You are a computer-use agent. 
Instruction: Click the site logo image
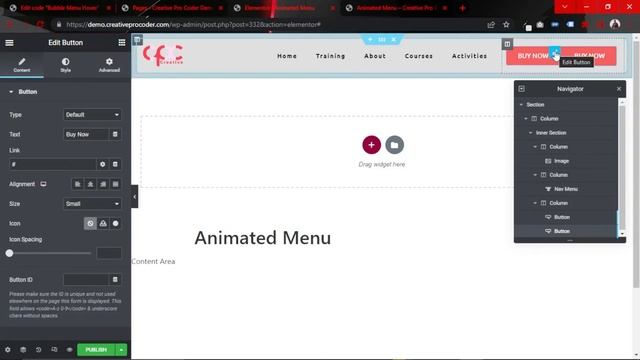click(x=163, y=55)
